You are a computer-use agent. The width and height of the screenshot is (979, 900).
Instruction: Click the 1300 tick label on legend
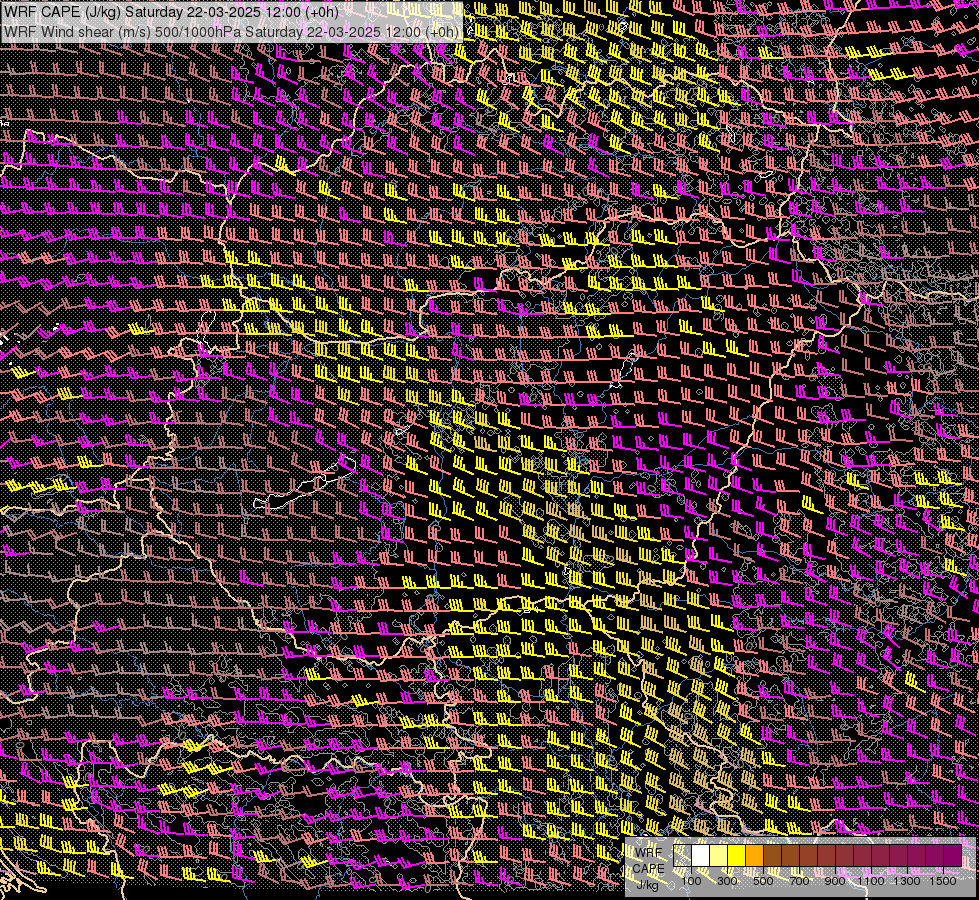click(x=907, y=881)
